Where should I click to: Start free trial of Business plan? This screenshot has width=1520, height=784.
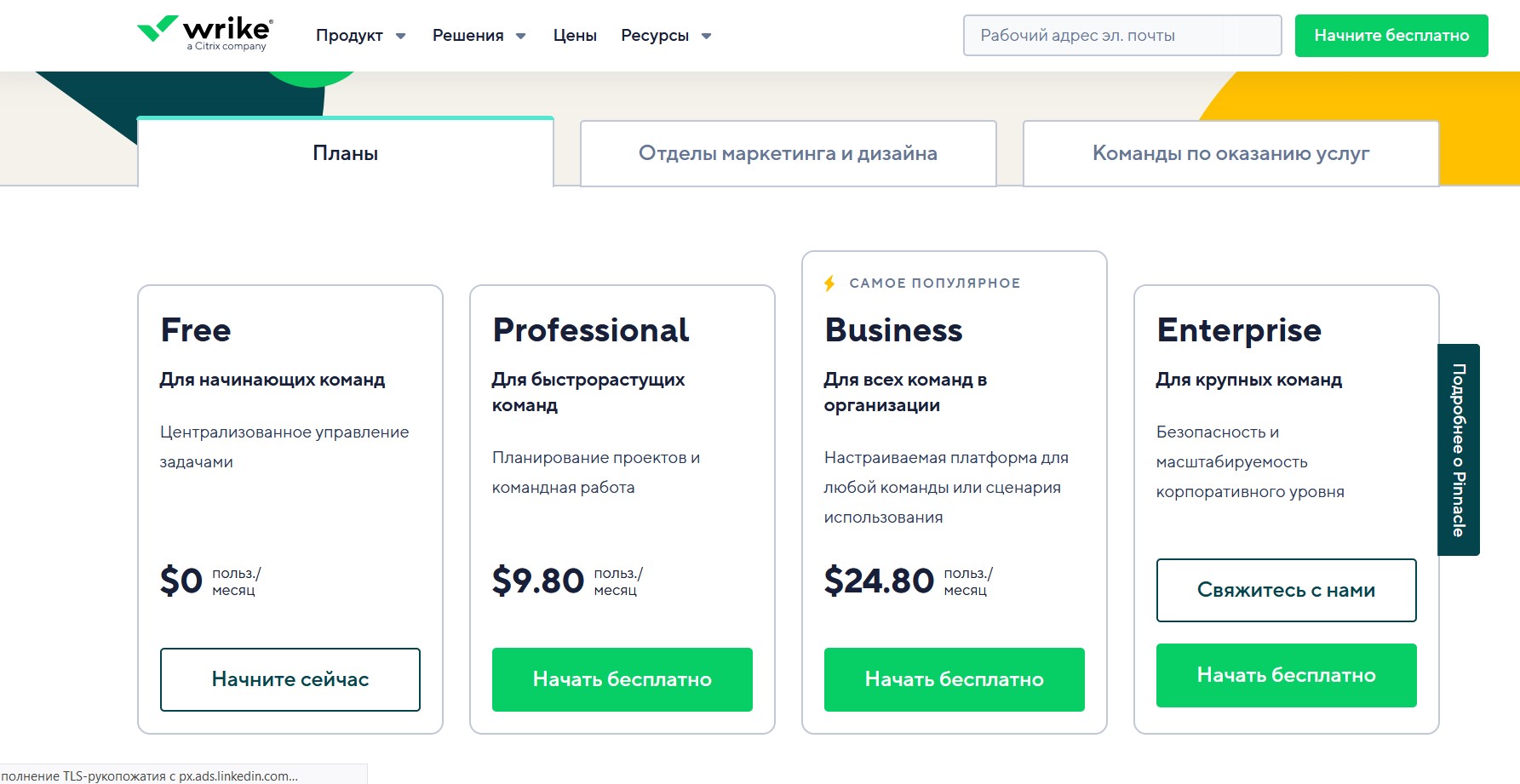tap(954, 679)
